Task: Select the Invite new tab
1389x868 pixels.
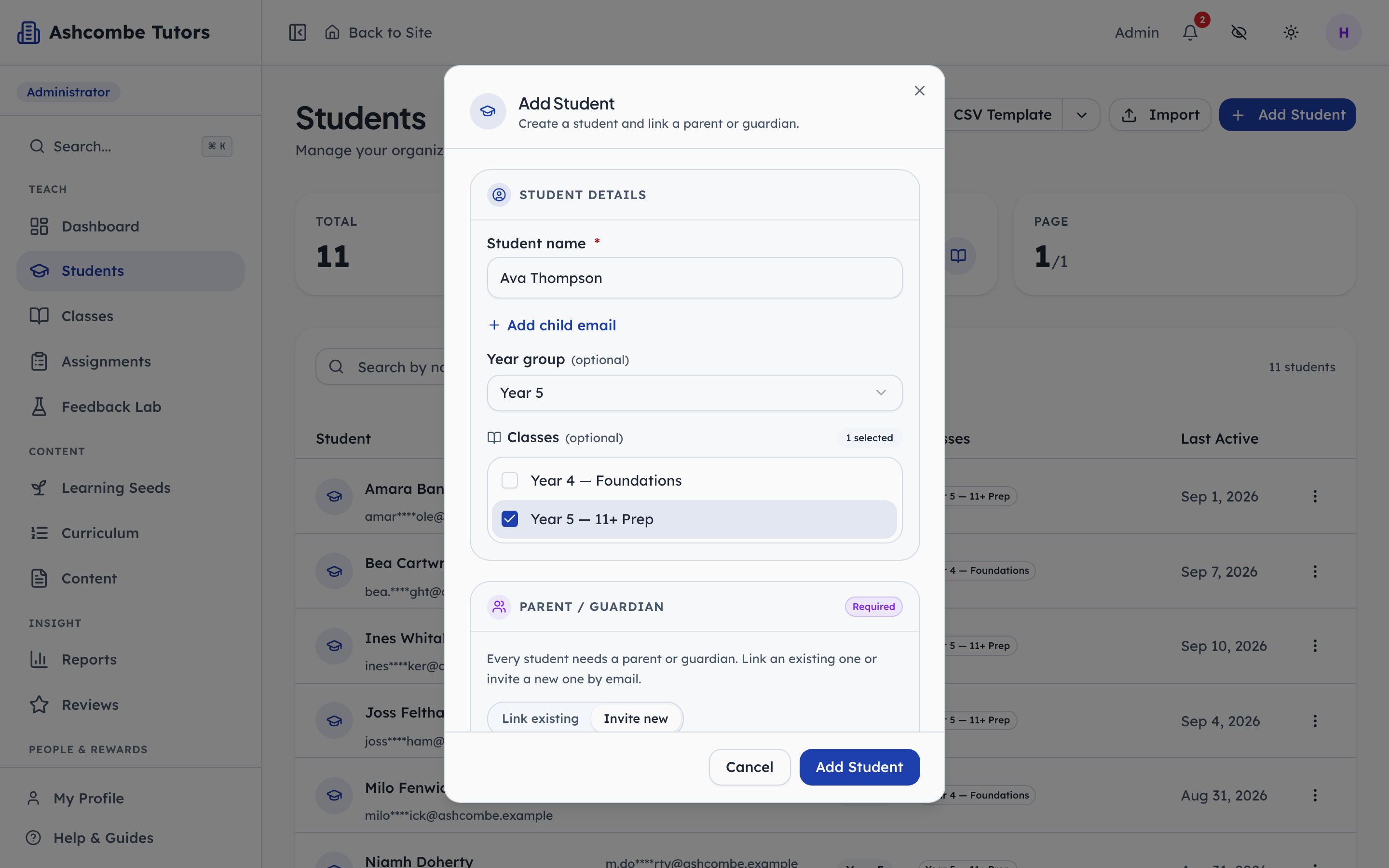Action: tap(636, 718)
